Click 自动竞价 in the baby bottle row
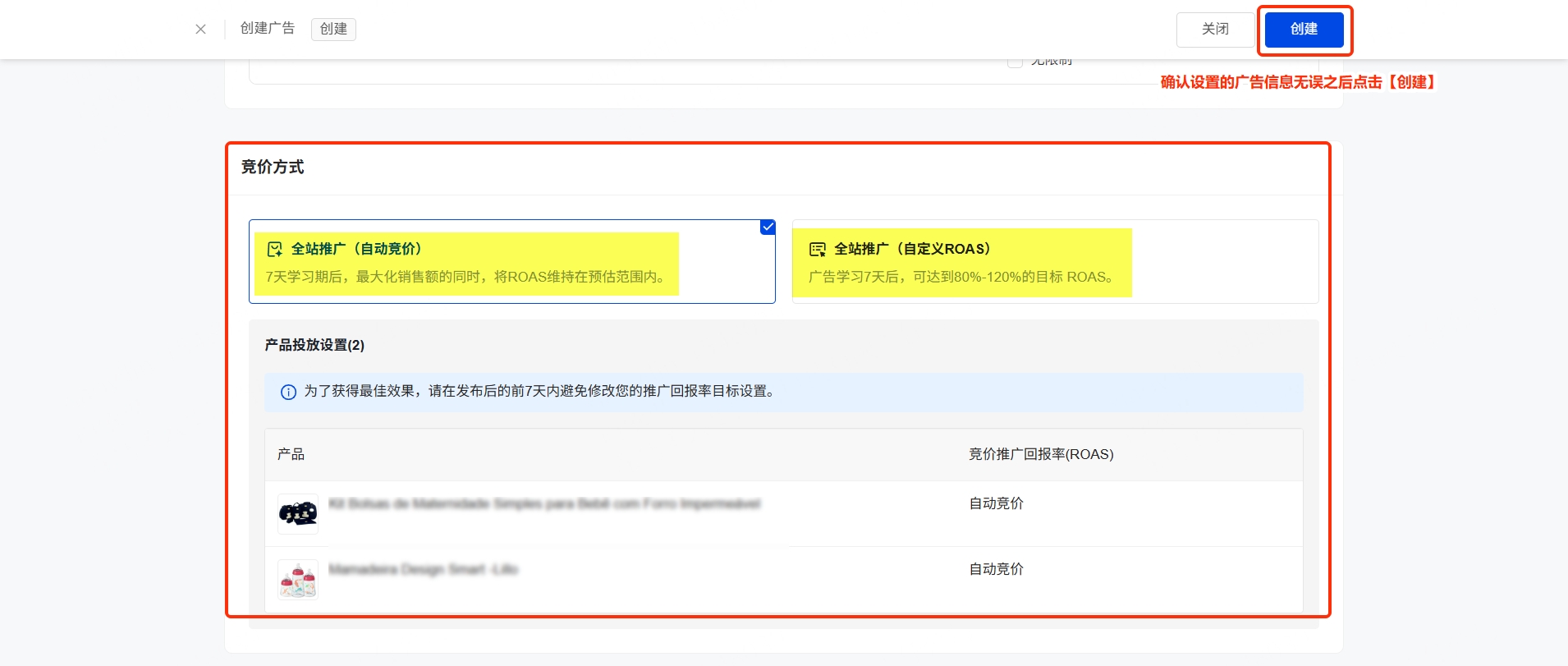This screenshot has width=1568, height=666. (x=997, y=569)
